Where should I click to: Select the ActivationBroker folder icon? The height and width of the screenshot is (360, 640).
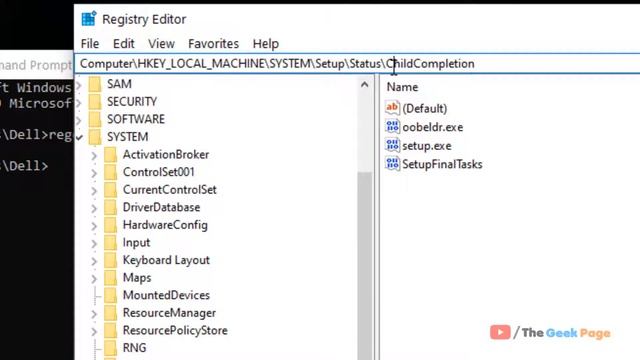(x=111, y=155)
